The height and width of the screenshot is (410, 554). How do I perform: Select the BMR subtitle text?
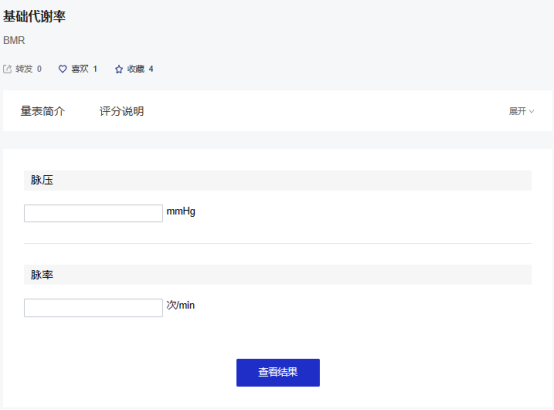pos(14,40)
